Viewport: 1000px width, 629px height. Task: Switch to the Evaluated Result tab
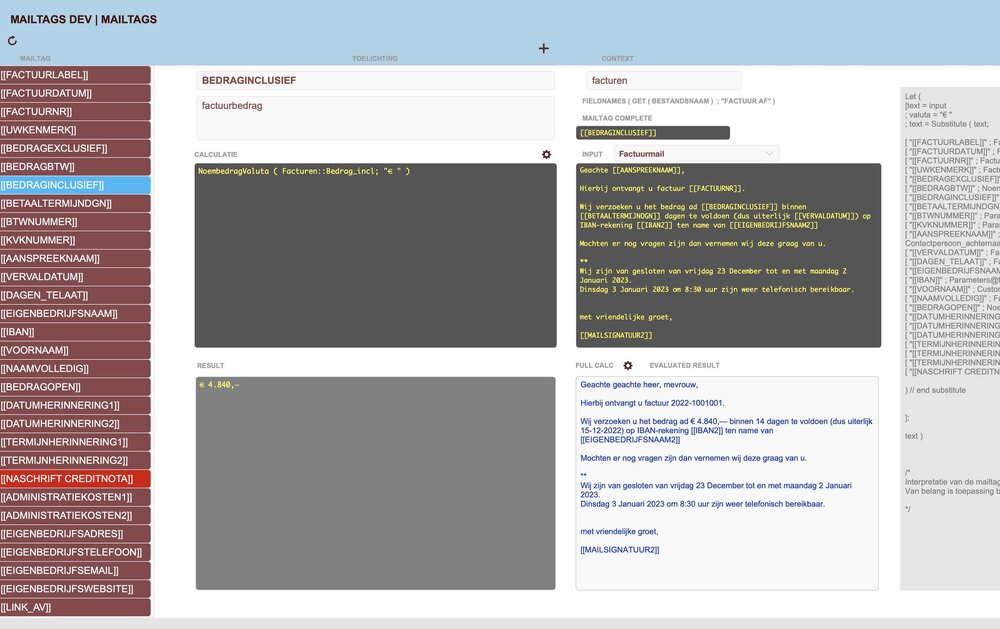pyautogui.click(x=684, y=366)
